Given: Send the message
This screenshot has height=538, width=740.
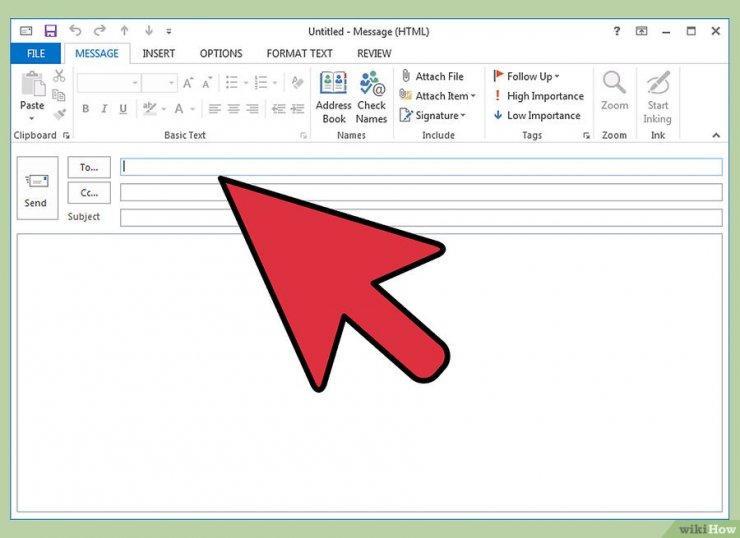Looking at the screenshot, I should point(37,188).
